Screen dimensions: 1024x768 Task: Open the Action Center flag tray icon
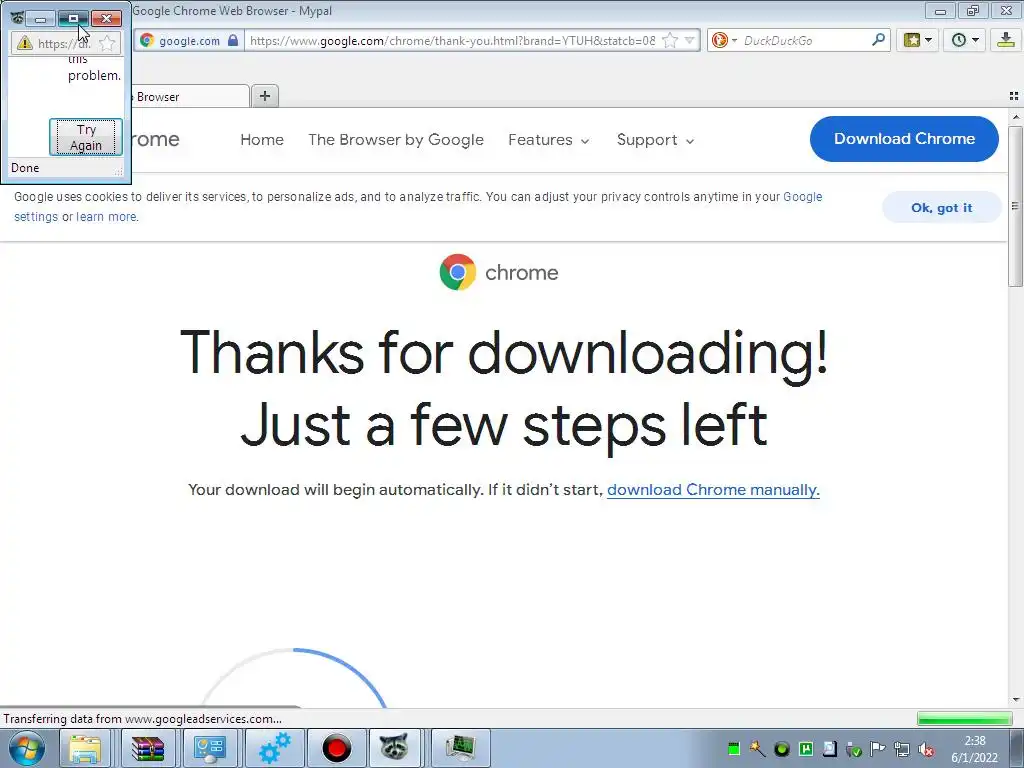tap(878, 749)
